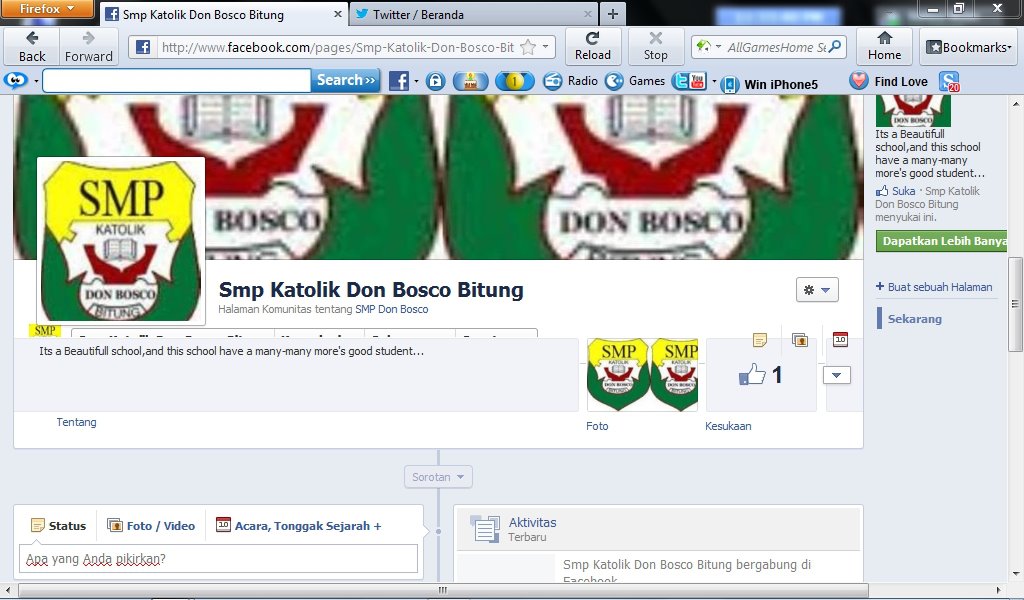Reload the current page

point(592,47)
